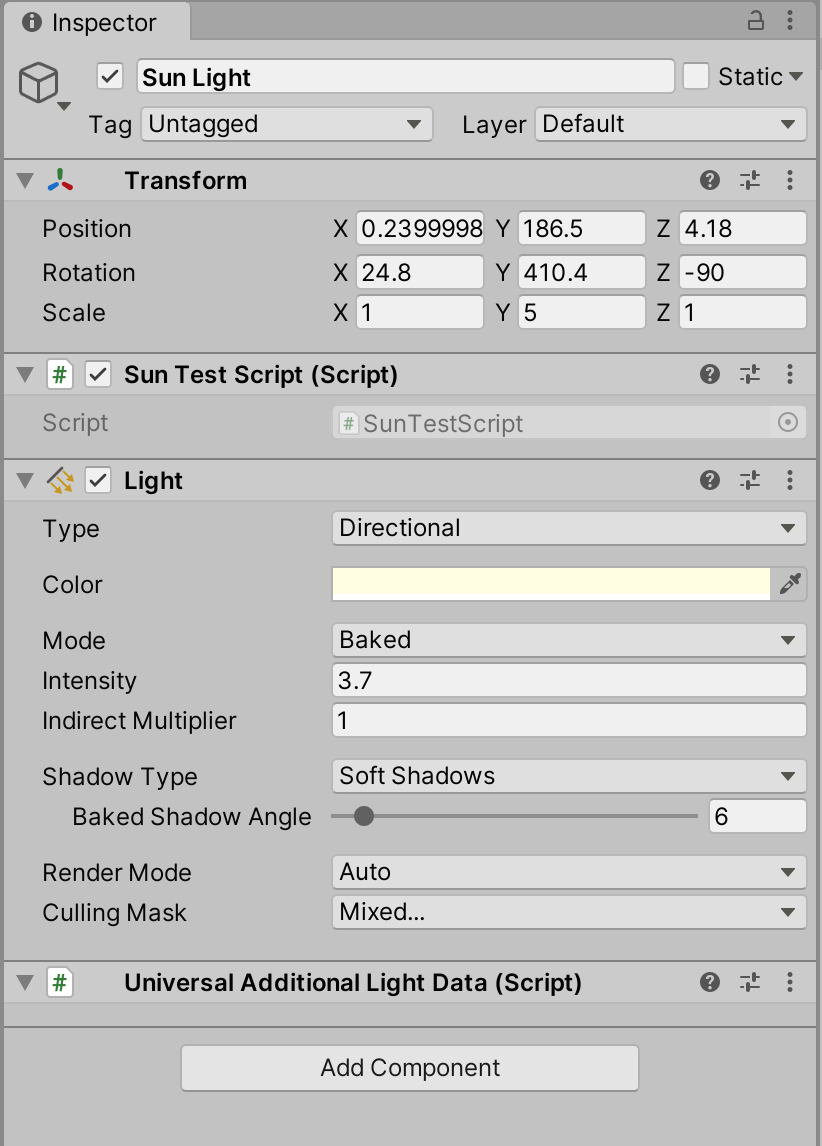Enable the Static checkbox
The height and width of the screenshot is (1146, 822).
[696, 77]
